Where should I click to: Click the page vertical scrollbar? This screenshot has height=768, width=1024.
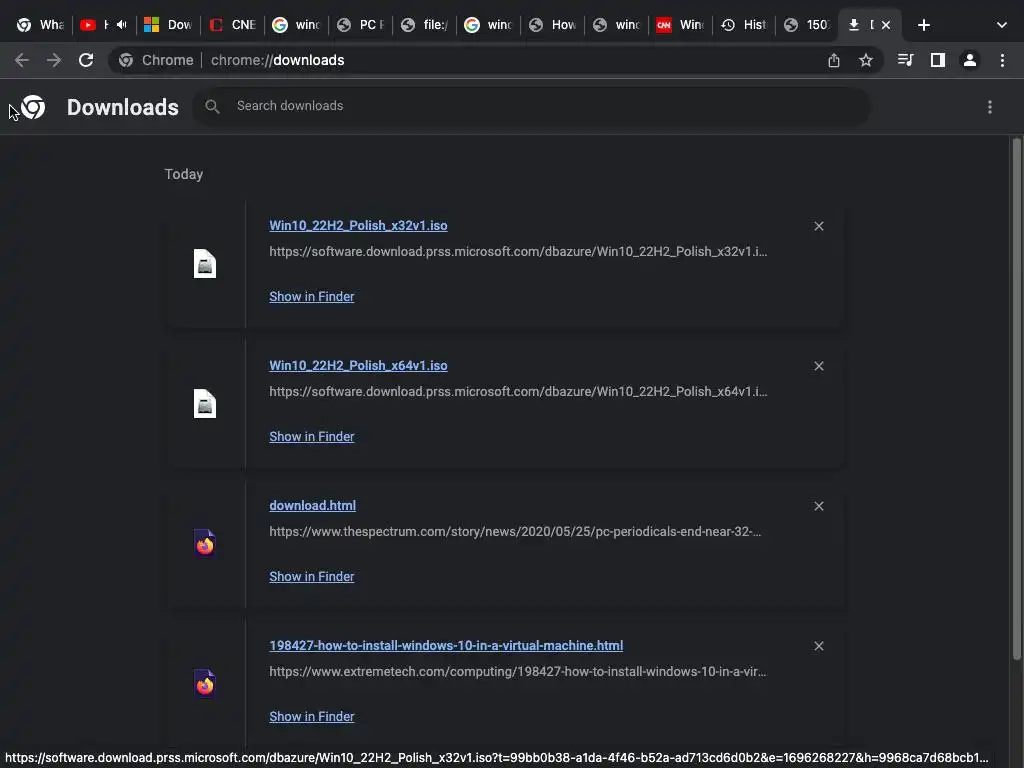[x=1016, y=398]
